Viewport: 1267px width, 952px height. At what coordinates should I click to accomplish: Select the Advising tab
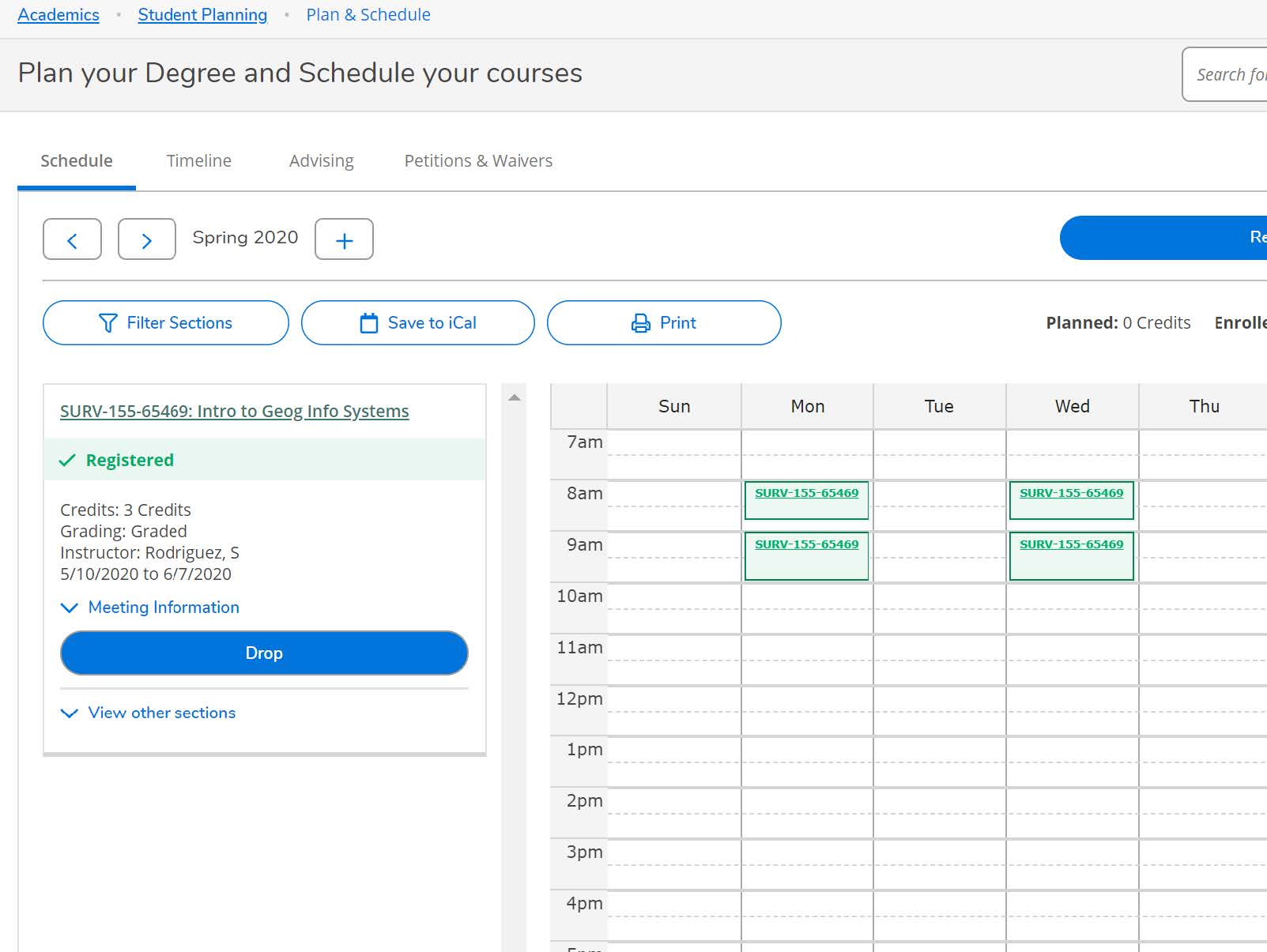coord(320,160)
